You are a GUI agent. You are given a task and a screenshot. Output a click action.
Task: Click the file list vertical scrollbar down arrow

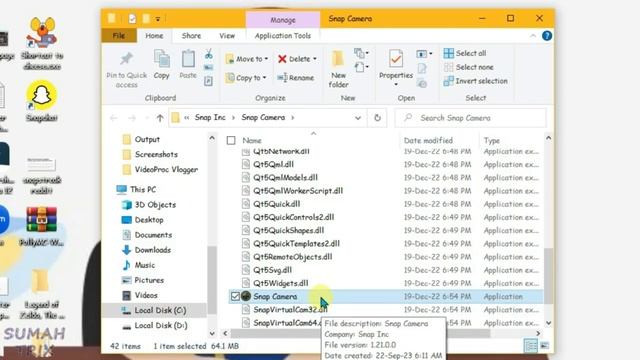point(549,323)
